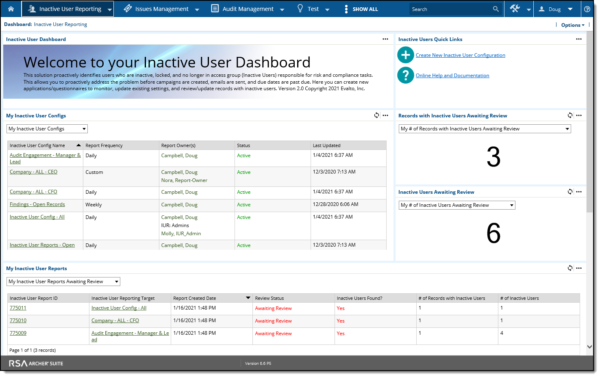The width and height of the screenshot is (600, 377).
Task: Open the Help question mark icon in top bar
Action: [587, 9]
